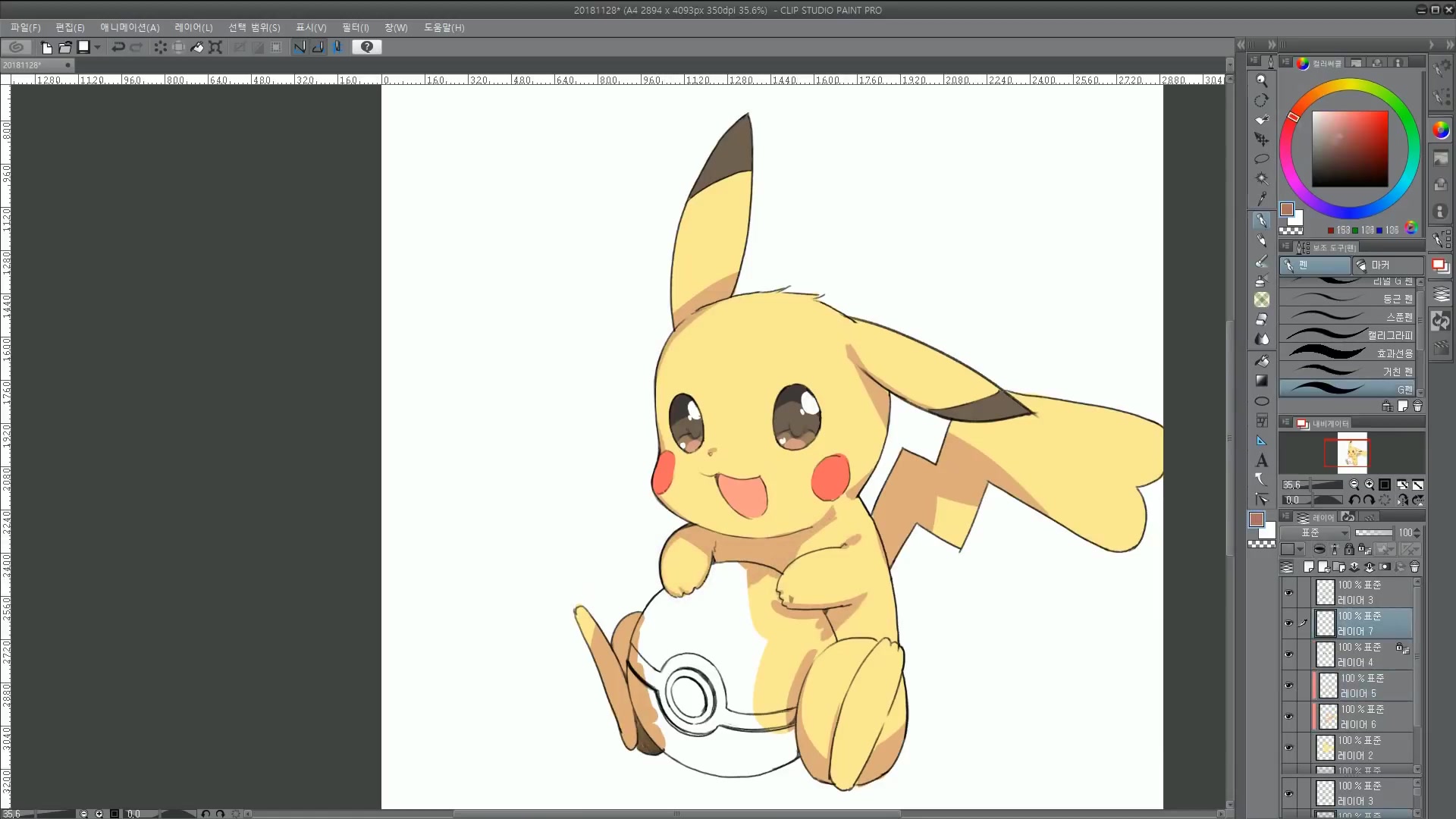This screenshot has height=819, width=1456.
Task: Click the New file toolbar icon
Action: click(x=46, y=47)
